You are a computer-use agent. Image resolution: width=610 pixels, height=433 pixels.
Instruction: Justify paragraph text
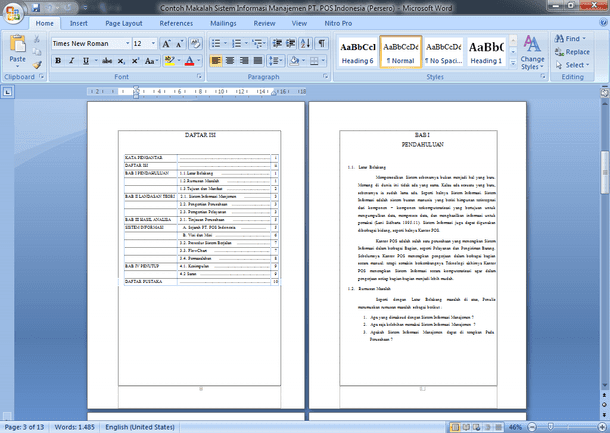258,61
